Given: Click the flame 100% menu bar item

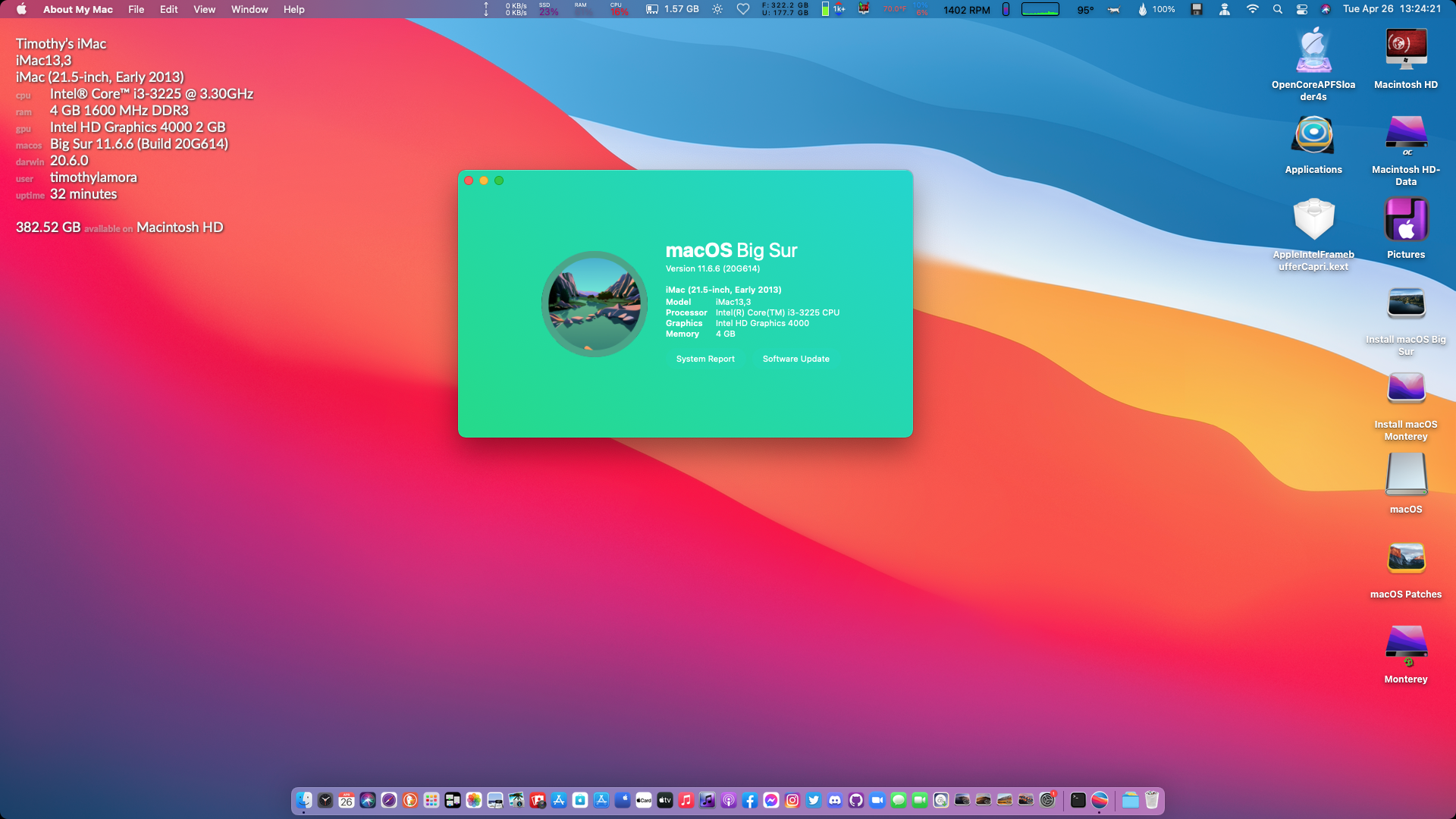Looking at the screenshot, I should (1156, 9).
